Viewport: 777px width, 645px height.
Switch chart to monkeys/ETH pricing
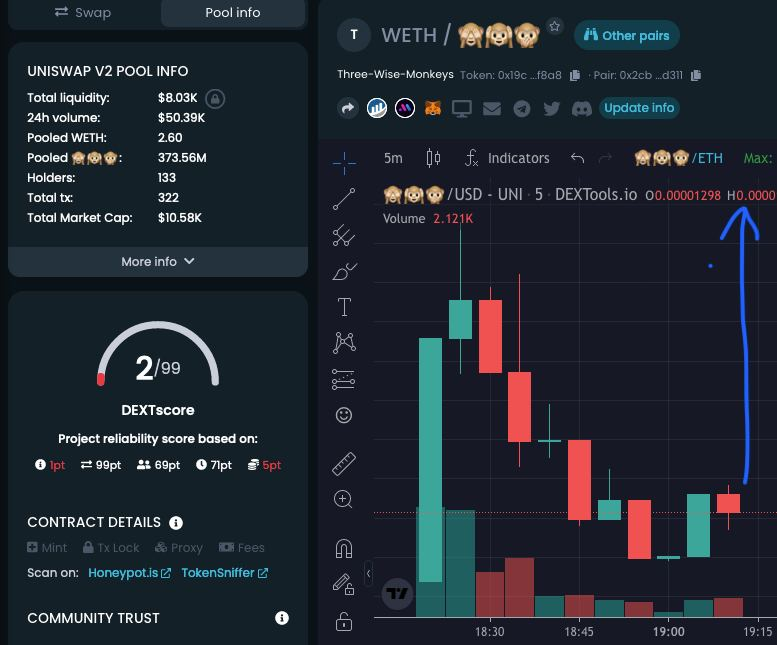tap(678, 158)
